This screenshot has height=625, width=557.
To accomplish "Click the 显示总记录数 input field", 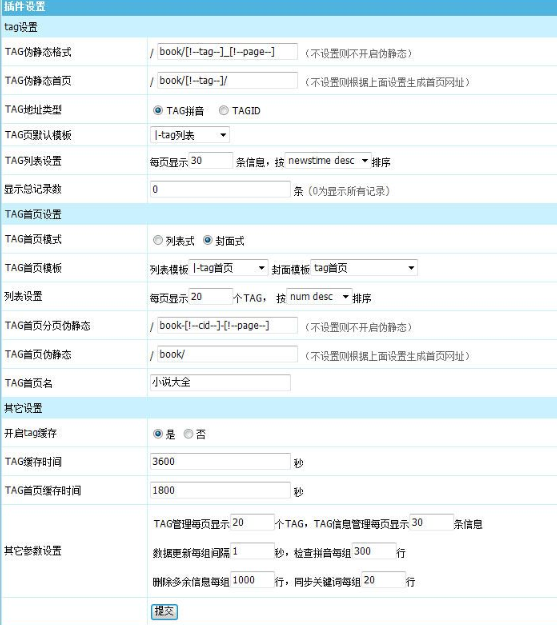I will pos(220,189).
